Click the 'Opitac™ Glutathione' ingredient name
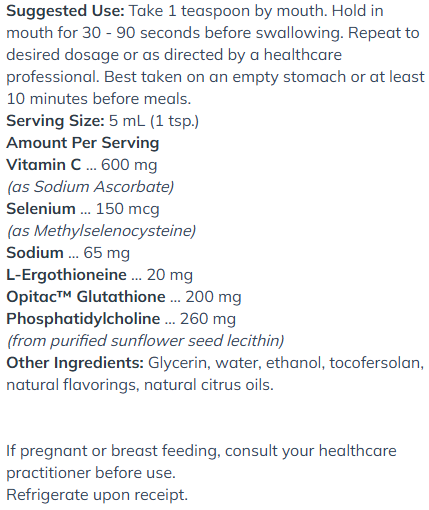Image resolution: width=429 pixels, height=510 pixels. pos(86,297)
